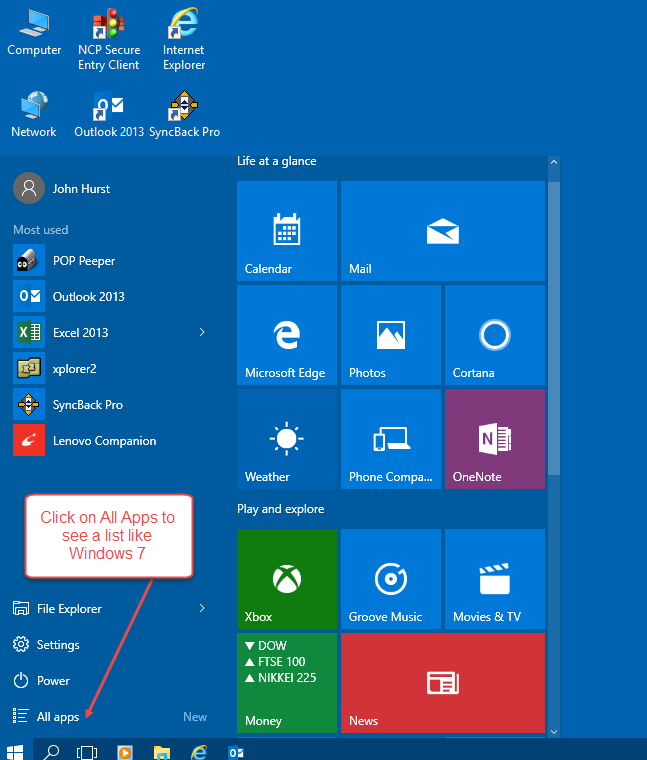This screenshot has height=760, width=647.
Task: Open the Computer desktop icon
Action: point(34,33)
